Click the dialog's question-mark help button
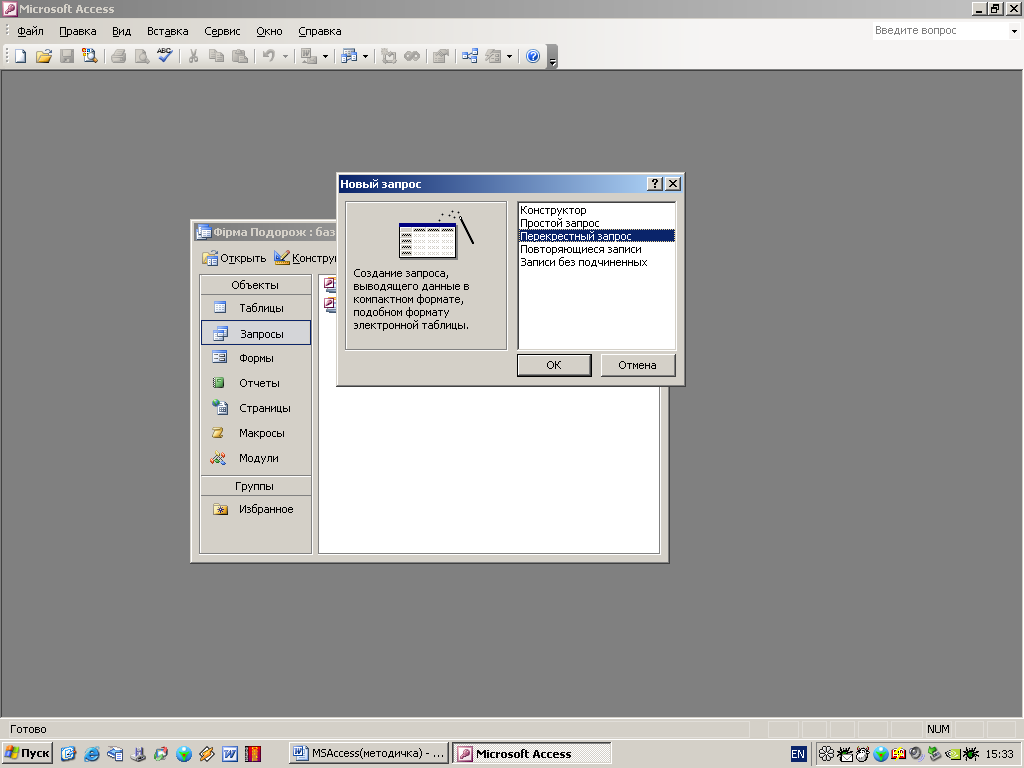 pos(654,184)
